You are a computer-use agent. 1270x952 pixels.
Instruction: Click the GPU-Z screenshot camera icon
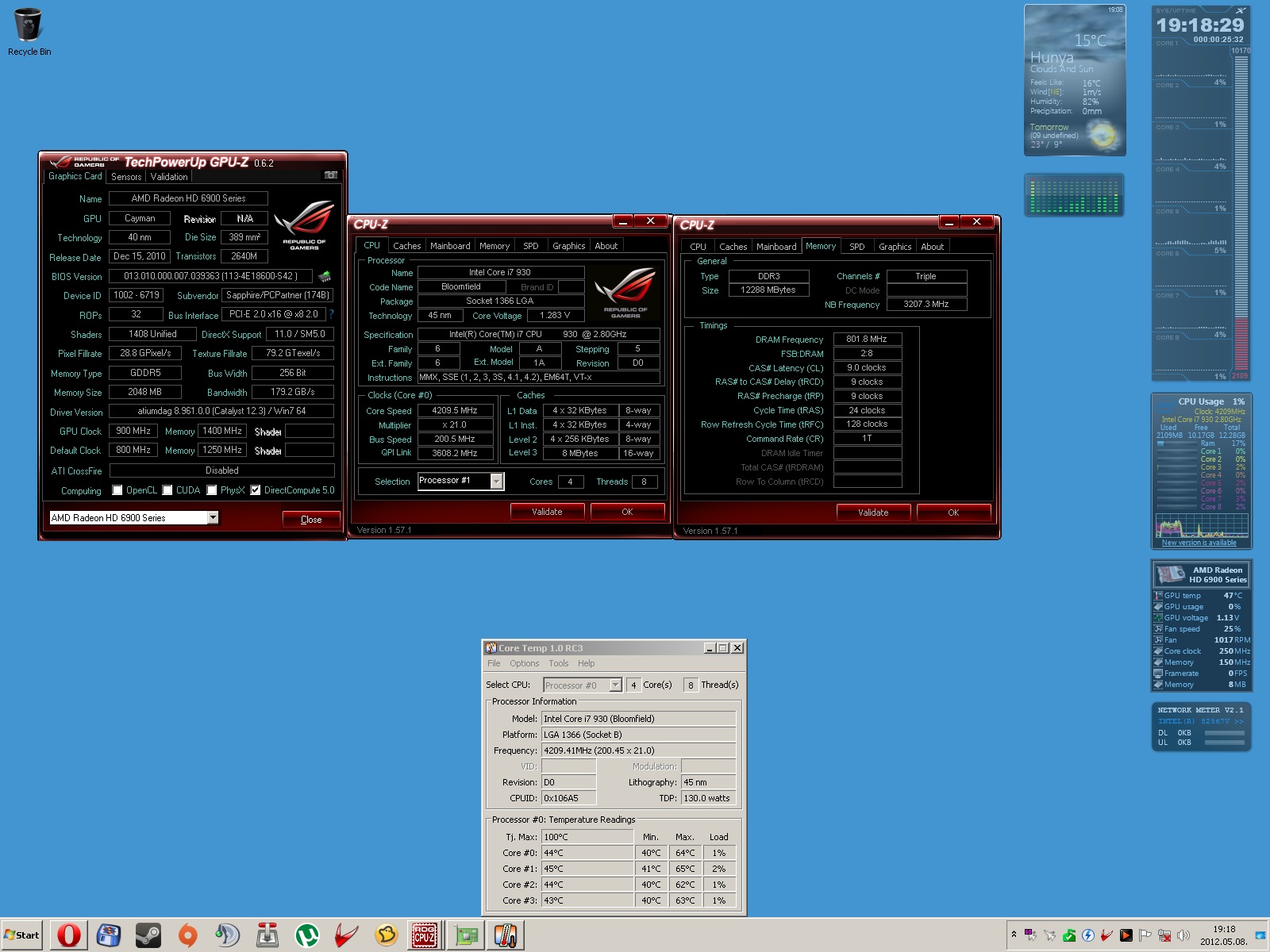tap(331, 175)
